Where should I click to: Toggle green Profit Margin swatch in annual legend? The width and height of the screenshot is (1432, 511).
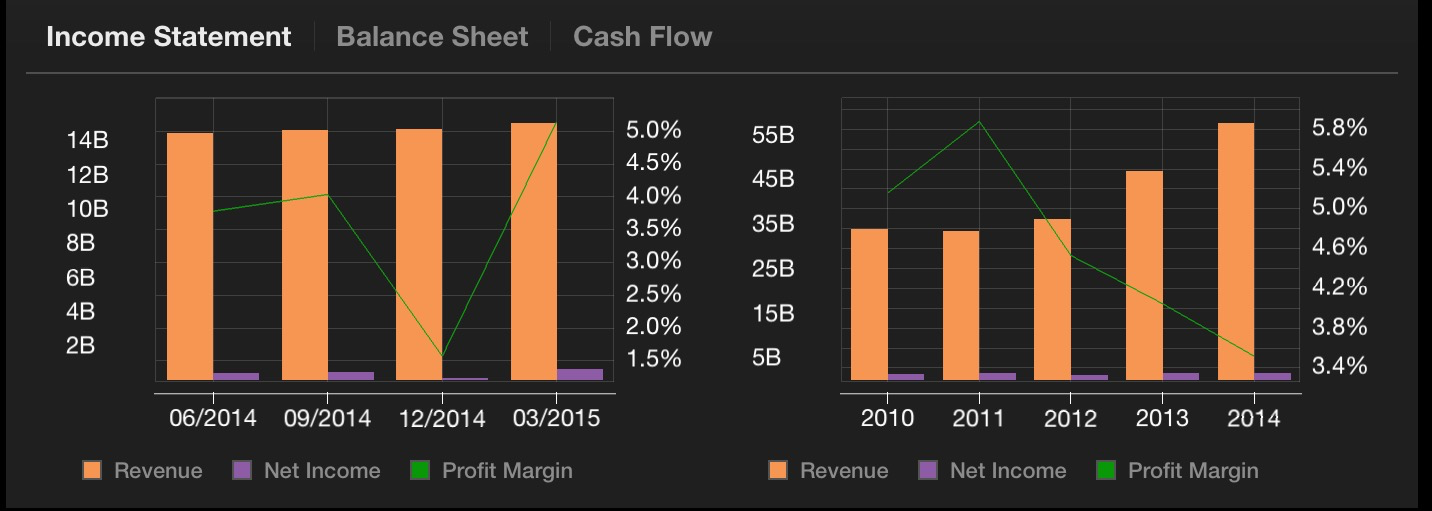(1106, 471)
